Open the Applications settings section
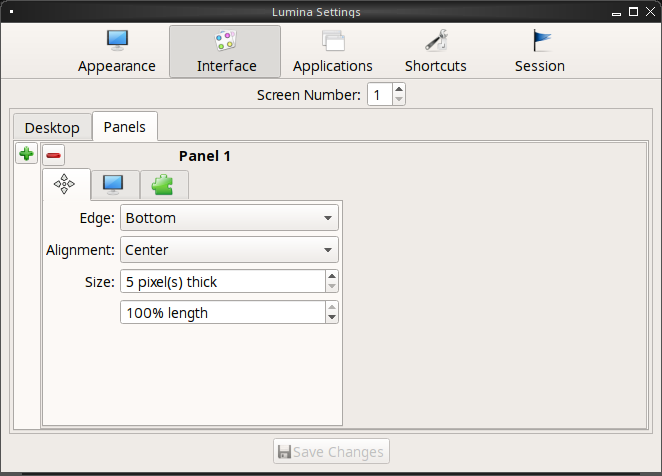The image size is (662, 476). tap(333, 52)
